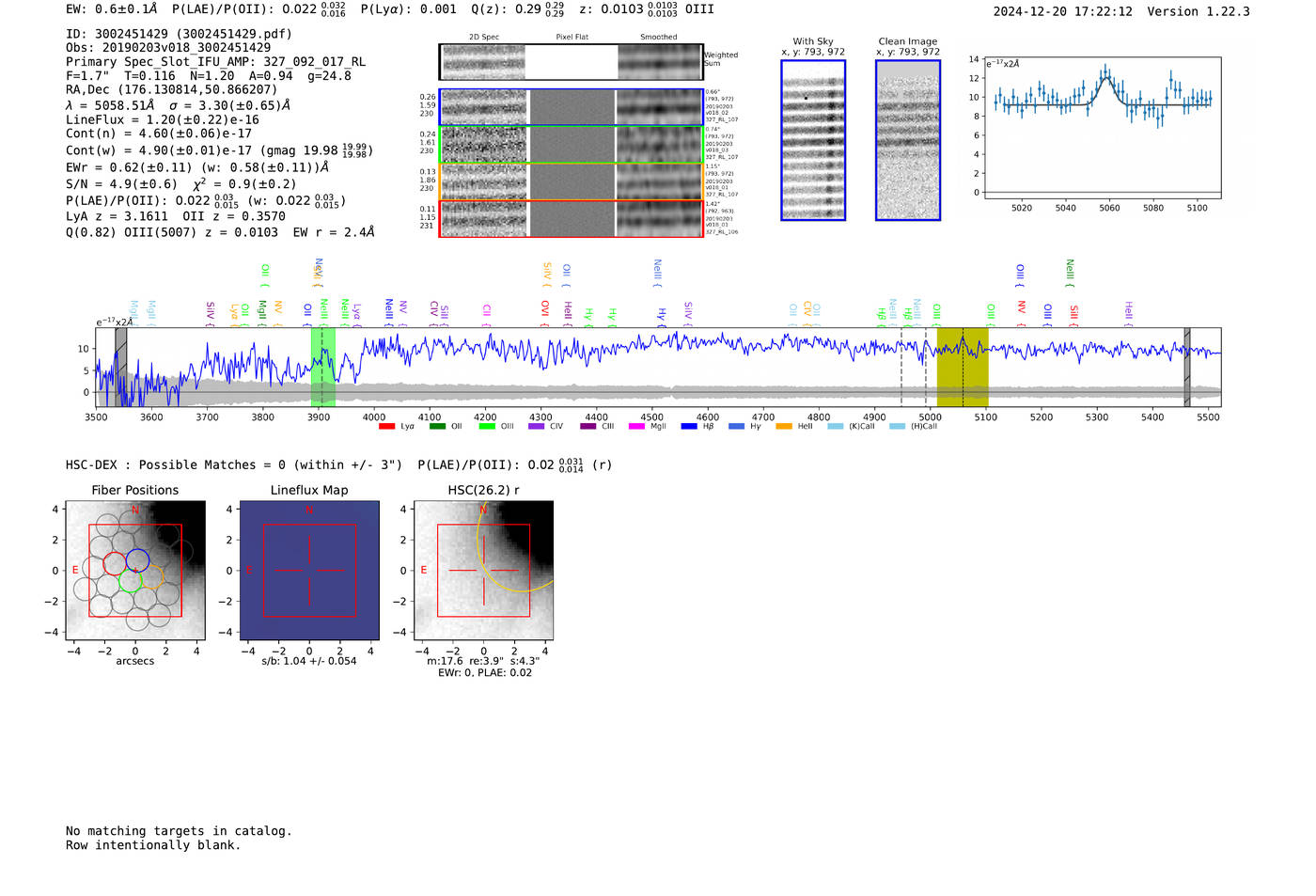Click the "s/b: 1.04 +/- 0.054" caption

[309, 661]
